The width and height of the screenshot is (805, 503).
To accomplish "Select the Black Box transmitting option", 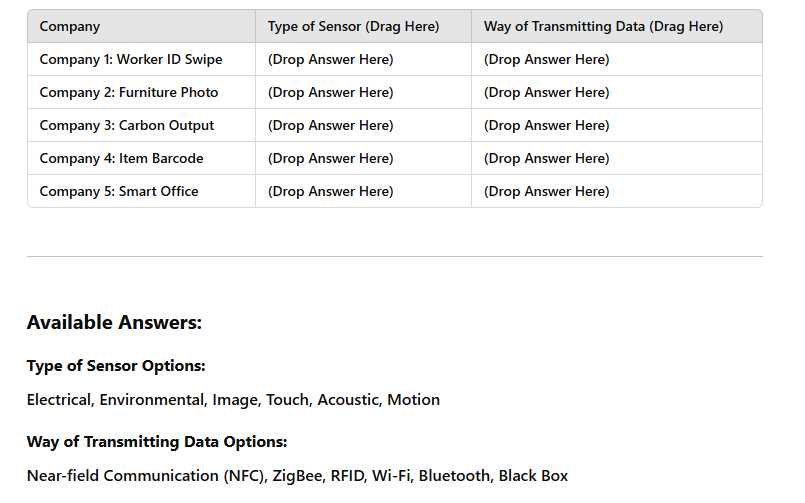I will click(533, 476).
